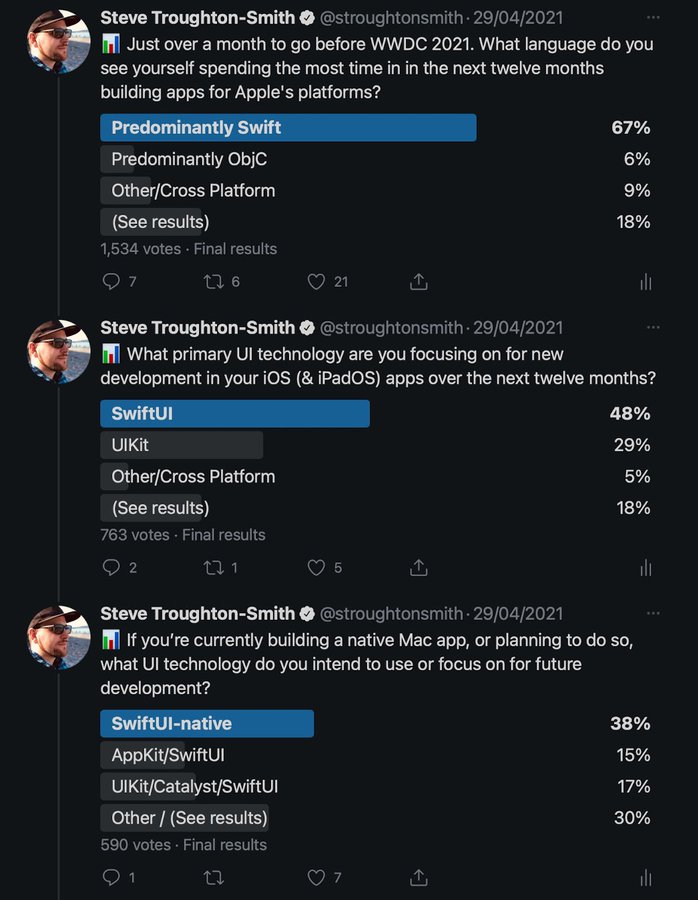Click the 1,534 votes count text
The width and height of the screenshot is (698, 900).
tap(141, 249)
